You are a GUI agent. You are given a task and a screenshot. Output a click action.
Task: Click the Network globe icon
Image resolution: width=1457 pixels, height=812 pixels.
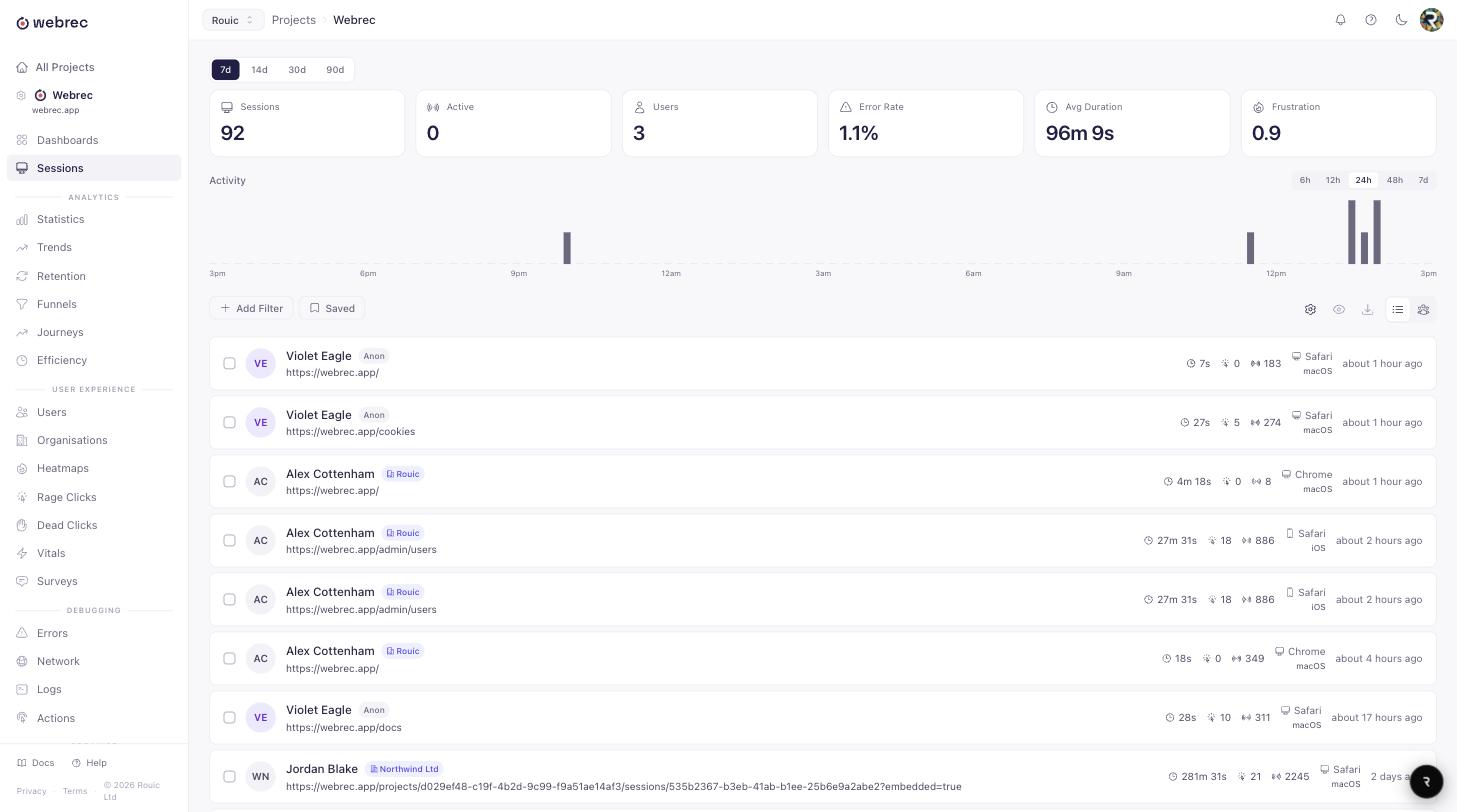pyautogui.click(x=22, y=661)
